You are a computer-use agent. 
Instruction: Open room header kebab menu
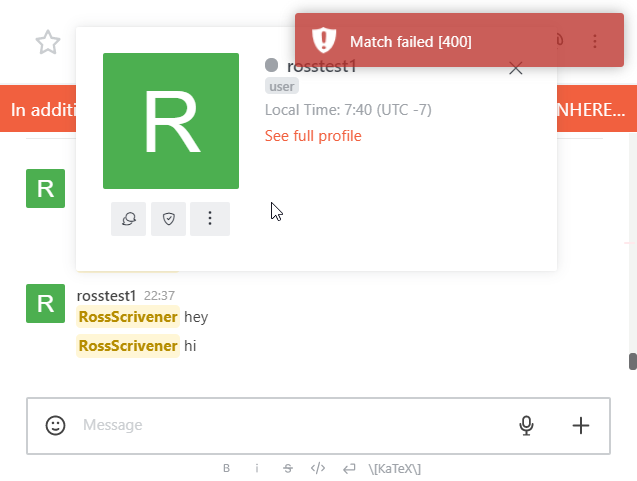(x=595, y=41)
